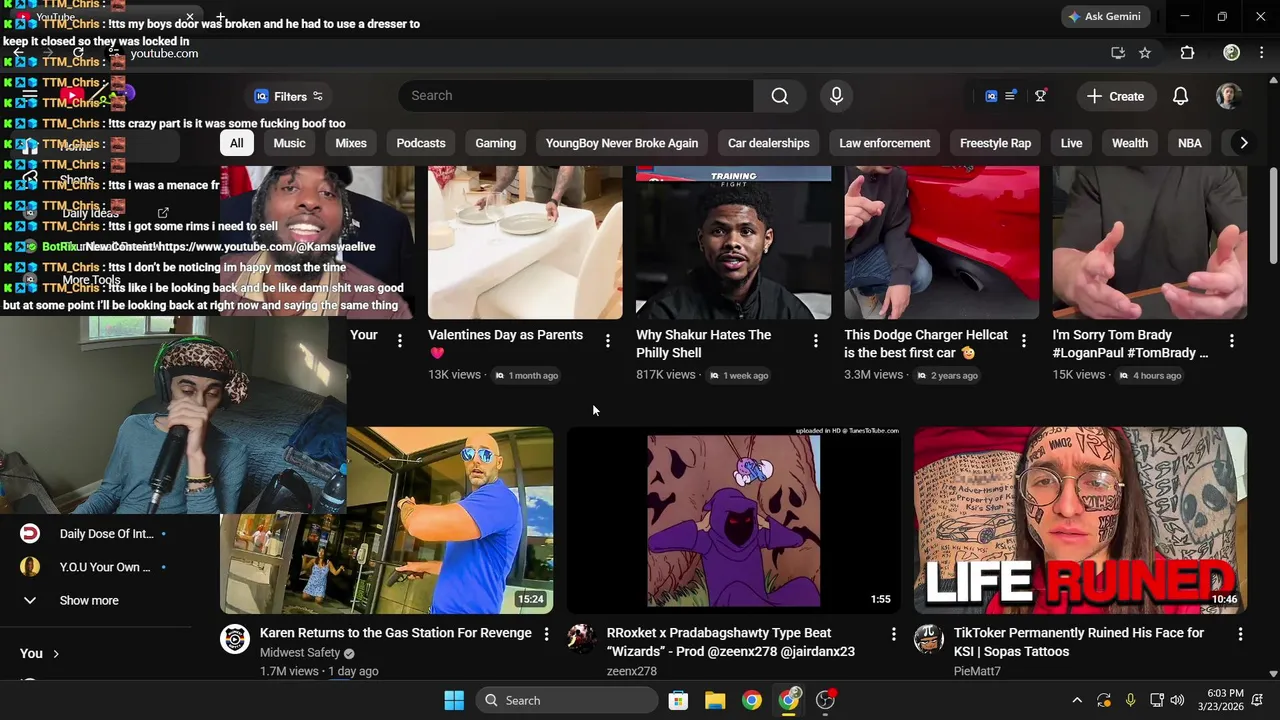Open the vidIQ Filters button
Viewport: 1280px width, 720px height.
288,96
